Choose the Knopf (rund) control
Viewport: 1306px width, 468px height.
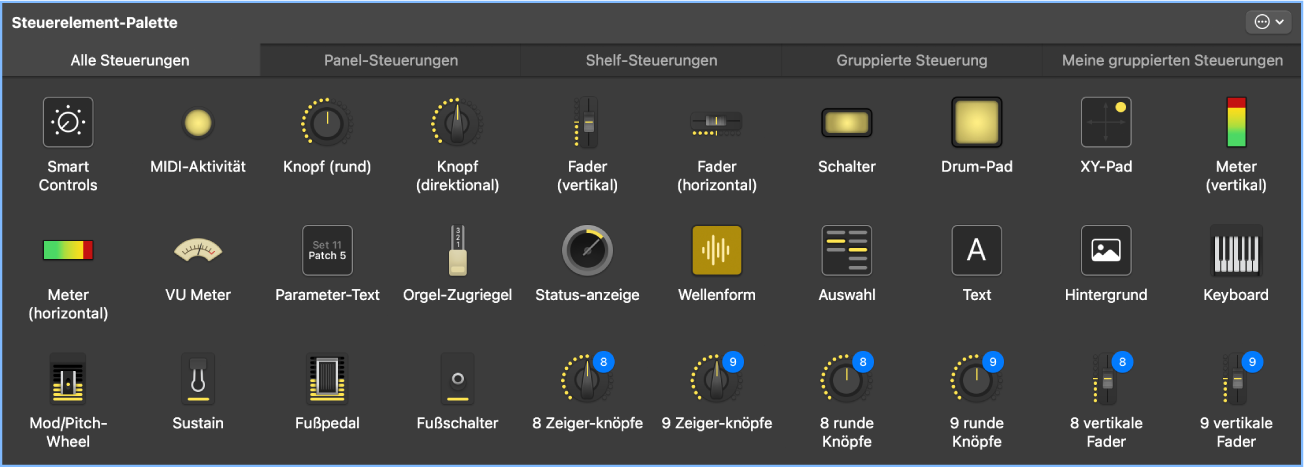point(327,123)
